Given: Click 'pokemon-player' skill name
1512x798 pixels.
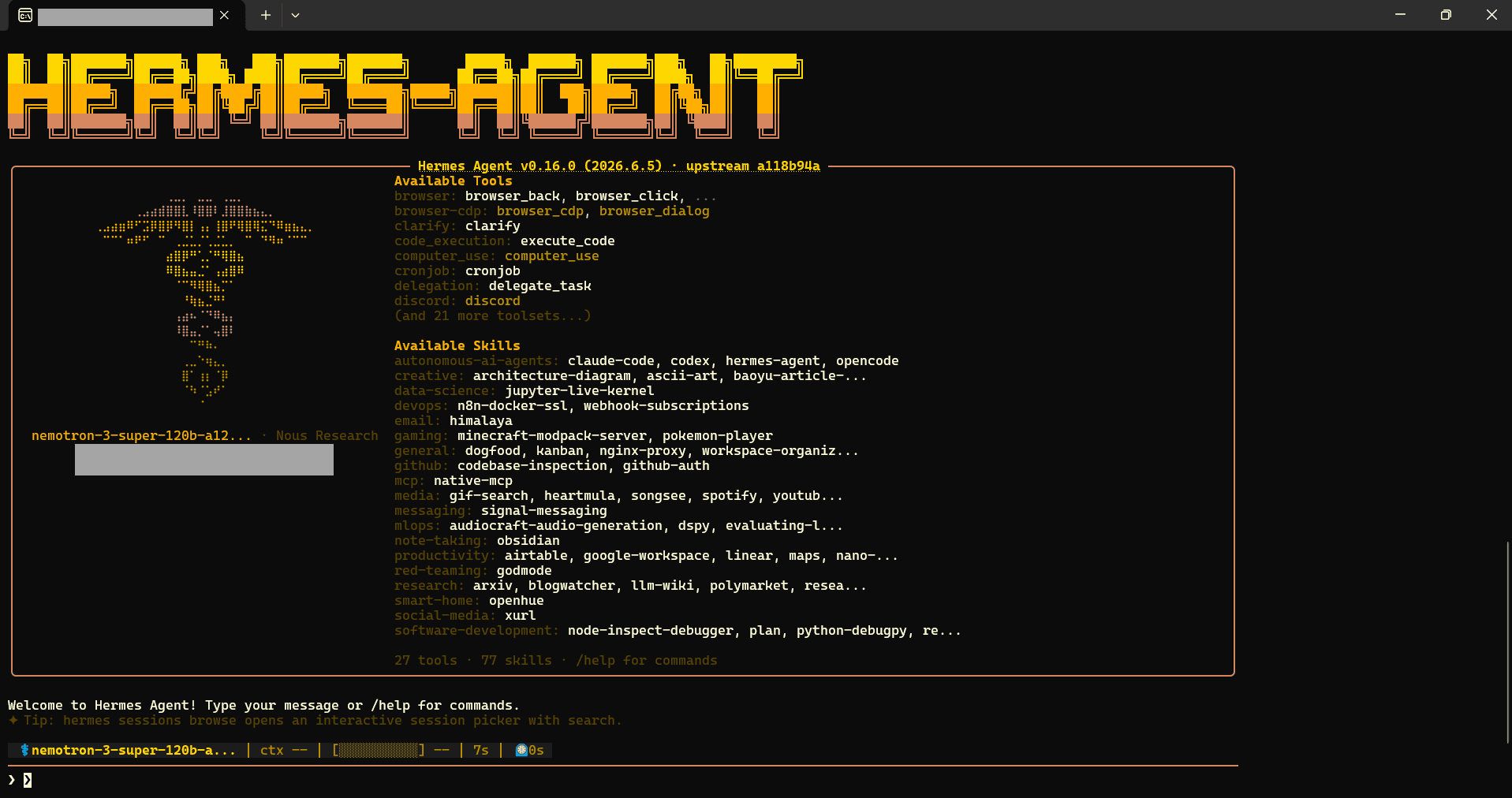Looking at the screenshot, I should tap(717, 435).
